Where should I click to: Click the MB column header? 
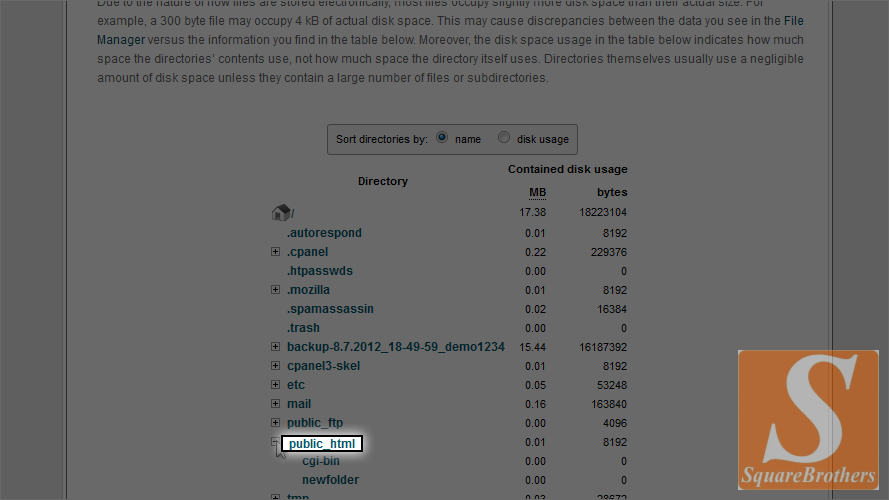click(x=537, y=192)
